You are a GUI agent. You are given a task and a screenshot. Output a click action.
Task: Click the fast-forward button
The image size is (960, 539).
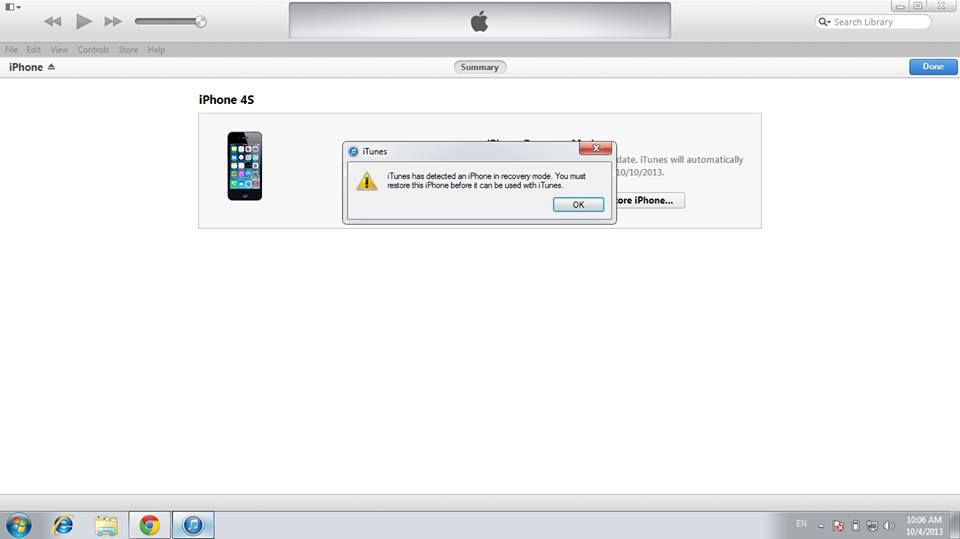click(x=113, y=21)
